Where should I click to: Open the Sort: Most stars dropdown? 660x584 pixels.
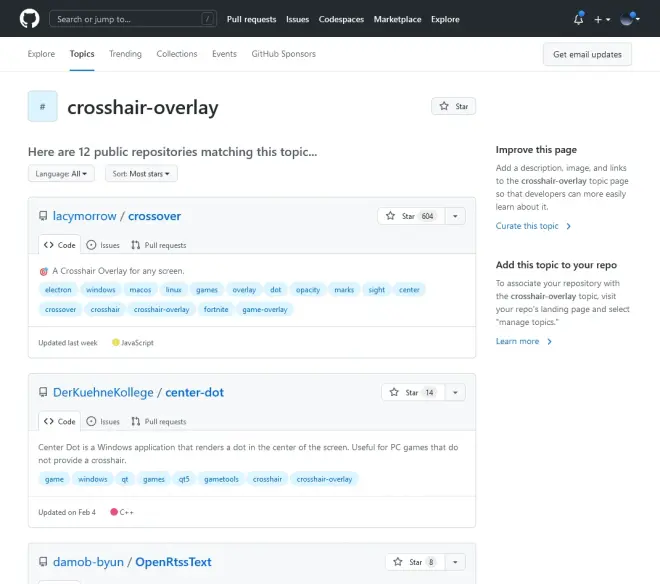140,174
